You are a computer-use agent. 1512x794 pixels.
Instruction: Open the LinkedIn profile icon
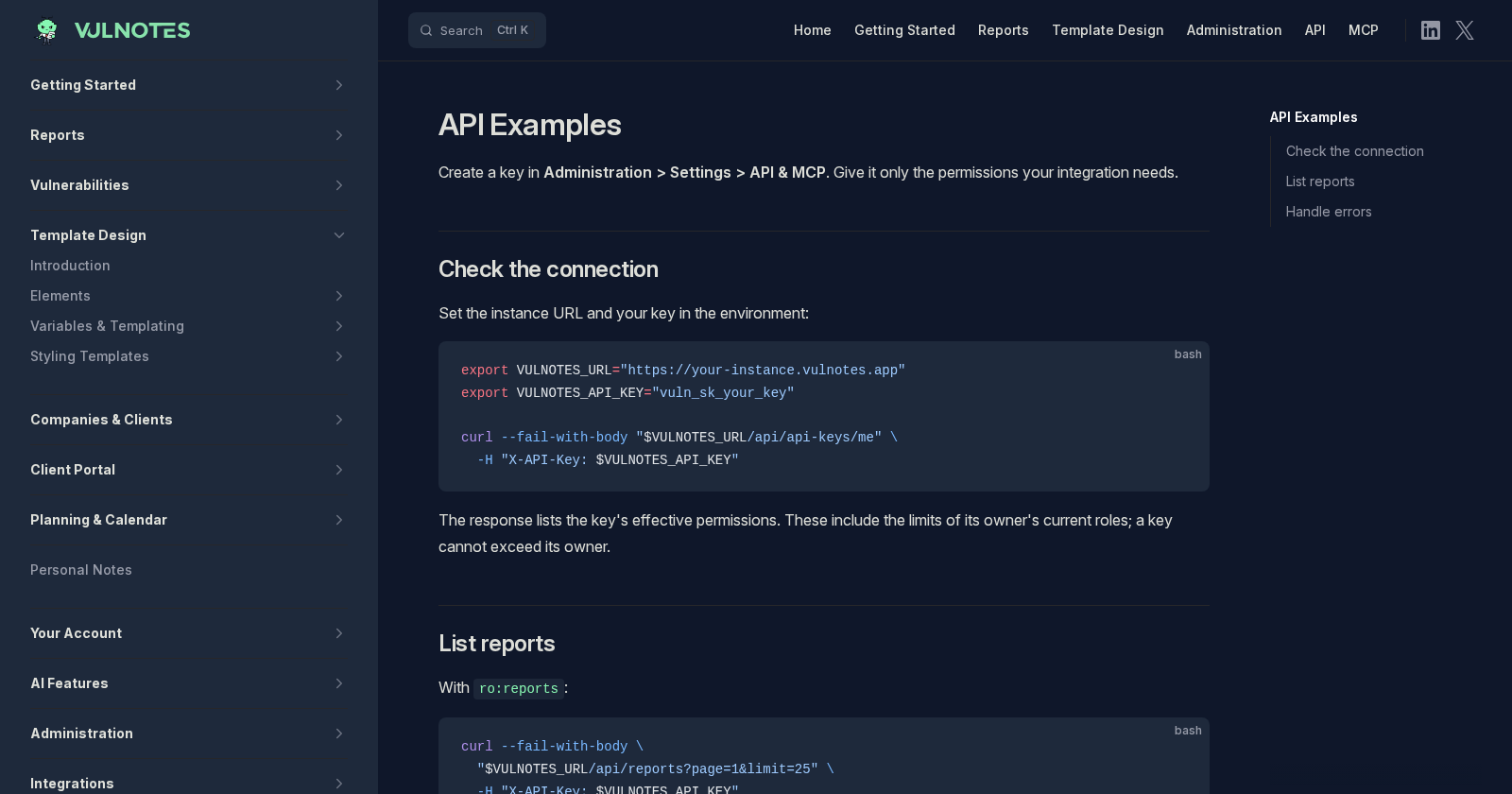(1431, 30)
